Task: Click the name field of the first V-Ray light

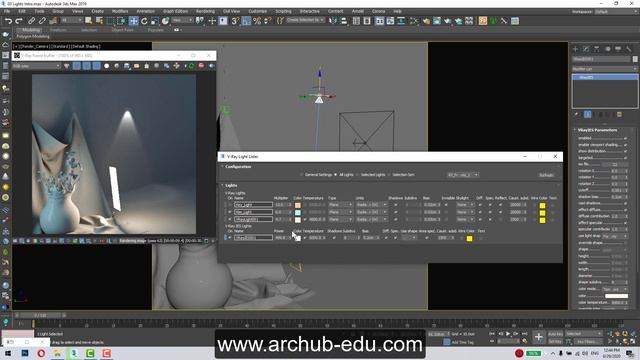Action: click(x=253, y=205)
